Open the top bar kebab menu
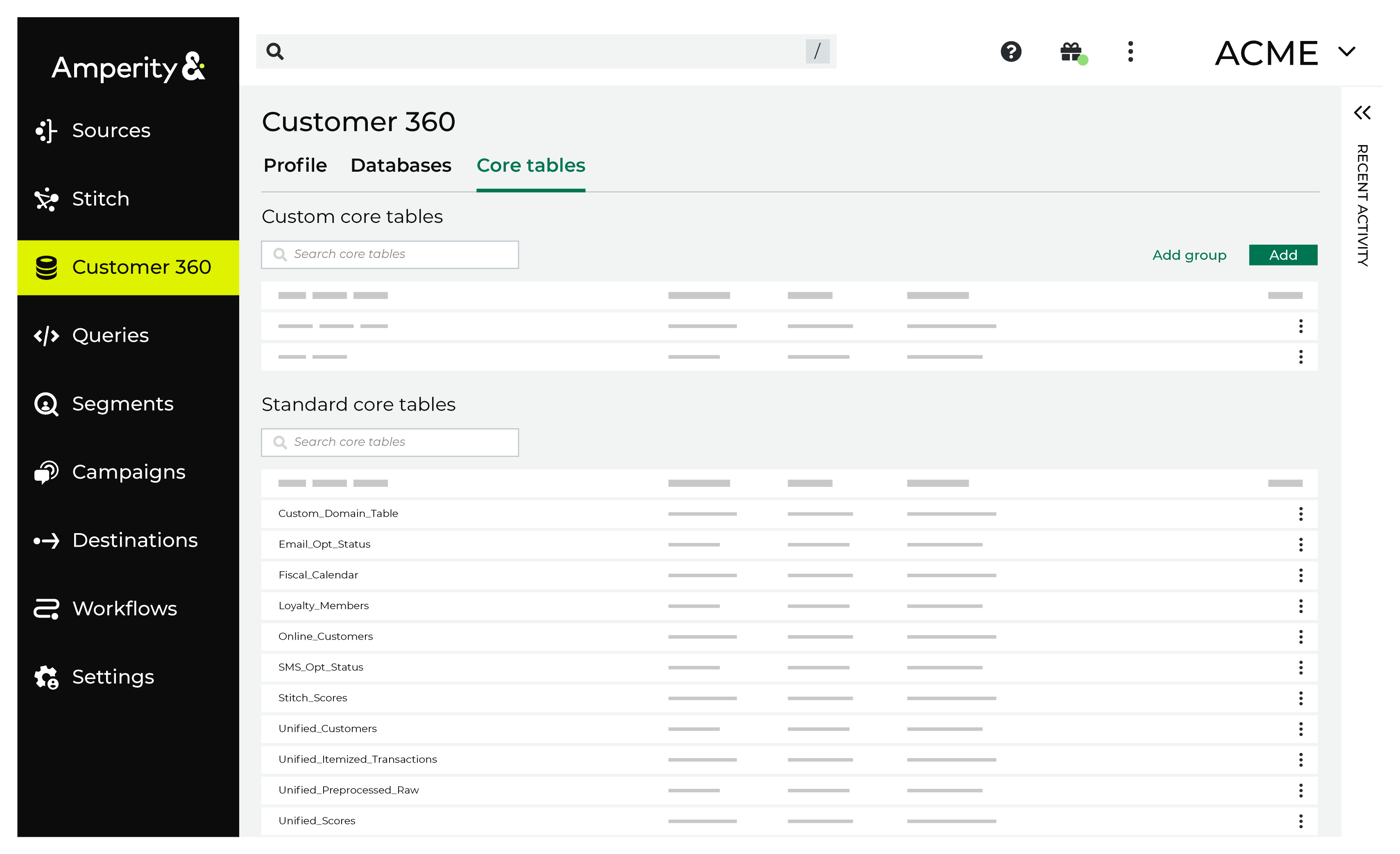 point(1130,52)
